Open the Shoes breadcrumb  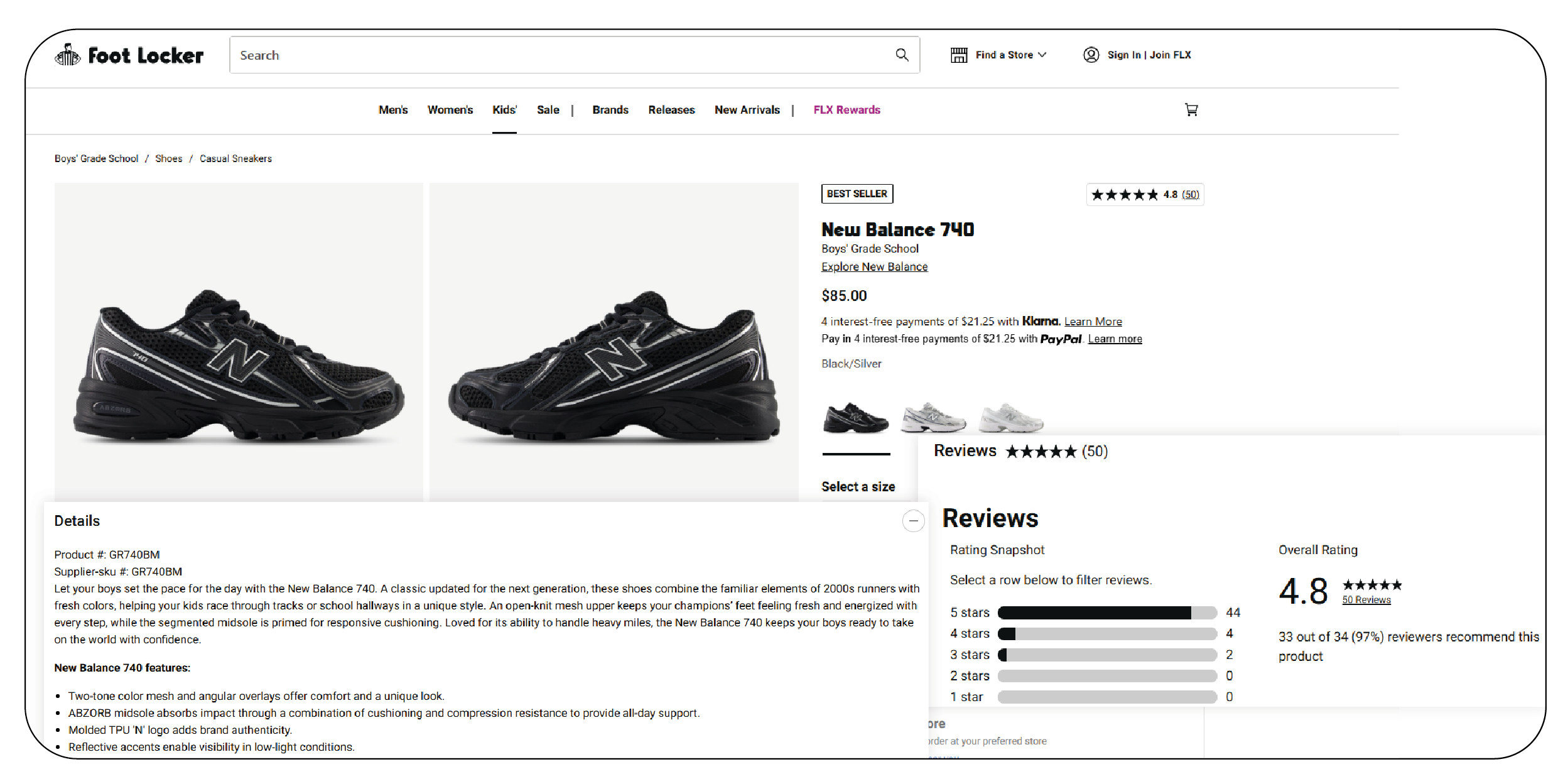169,159
